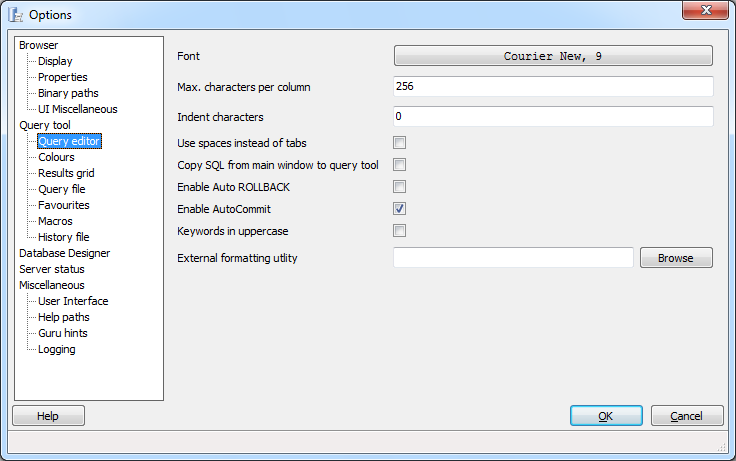Click the External formatting utility text box

coord(513,258)
